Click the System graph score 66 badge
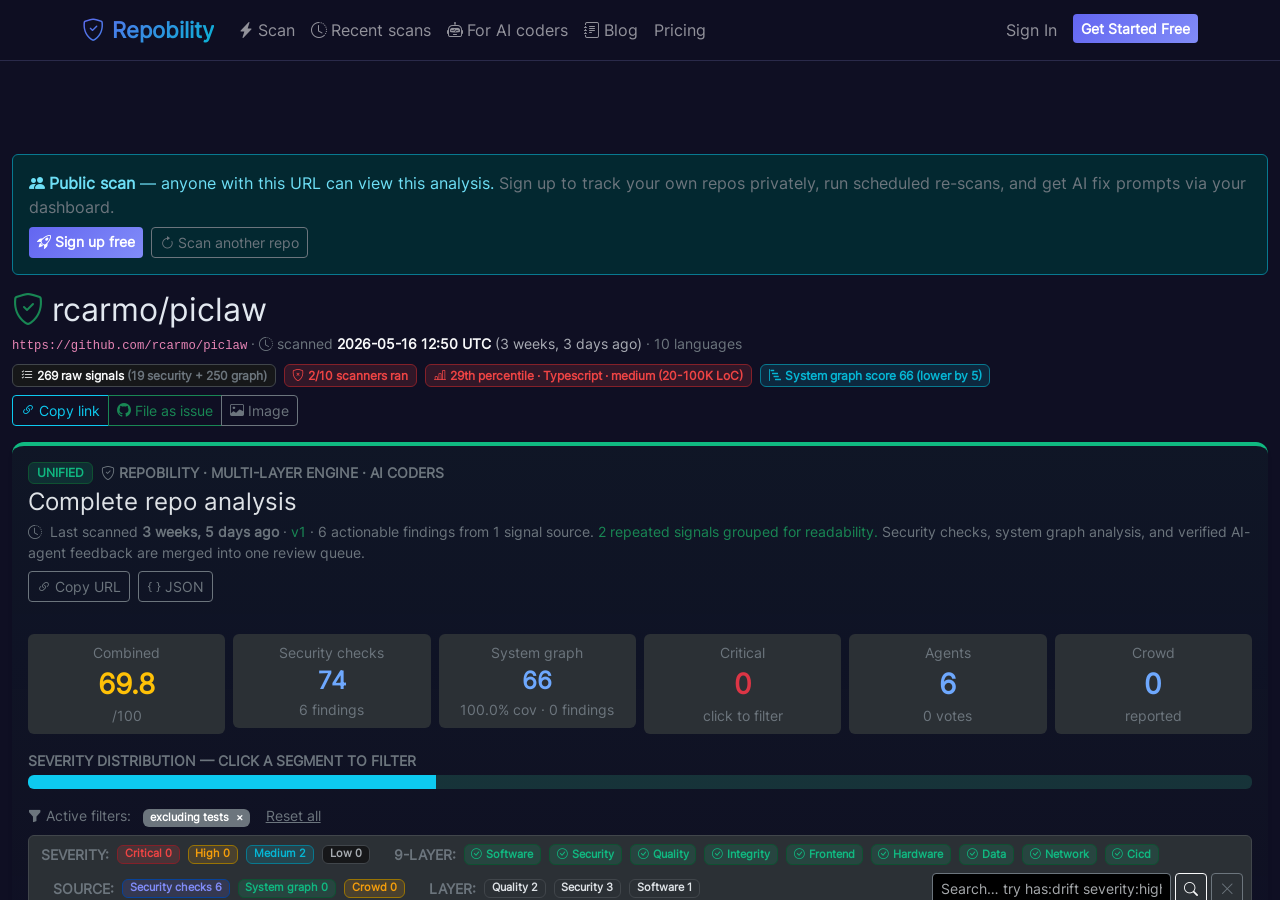The height and width of the screenshot is (900, 1280). pyautogui.click(x=875, y=376)
